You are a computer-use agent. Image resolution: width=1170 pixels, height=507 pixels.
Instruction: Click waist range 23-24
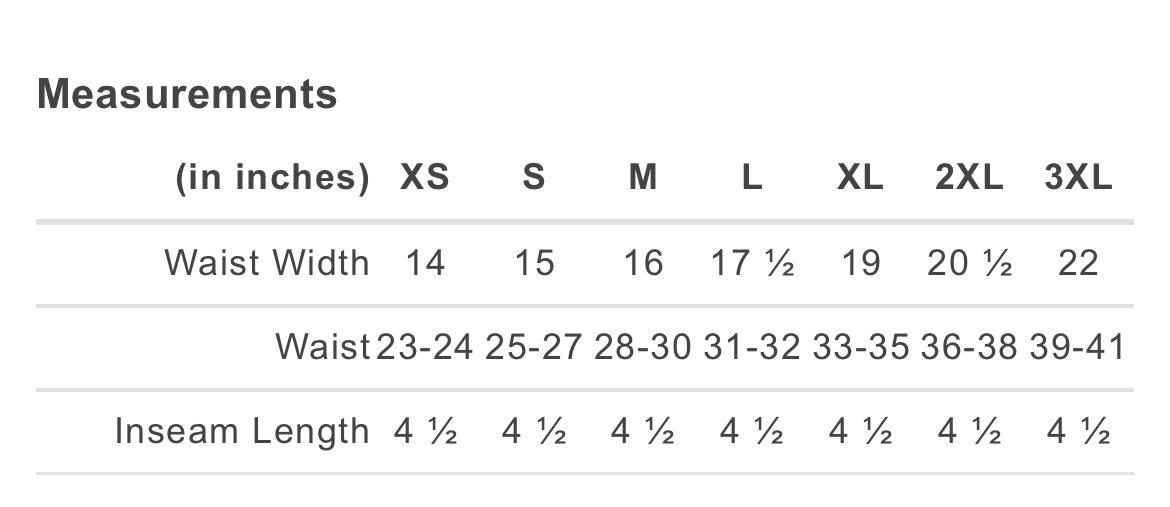pos(425,347)
